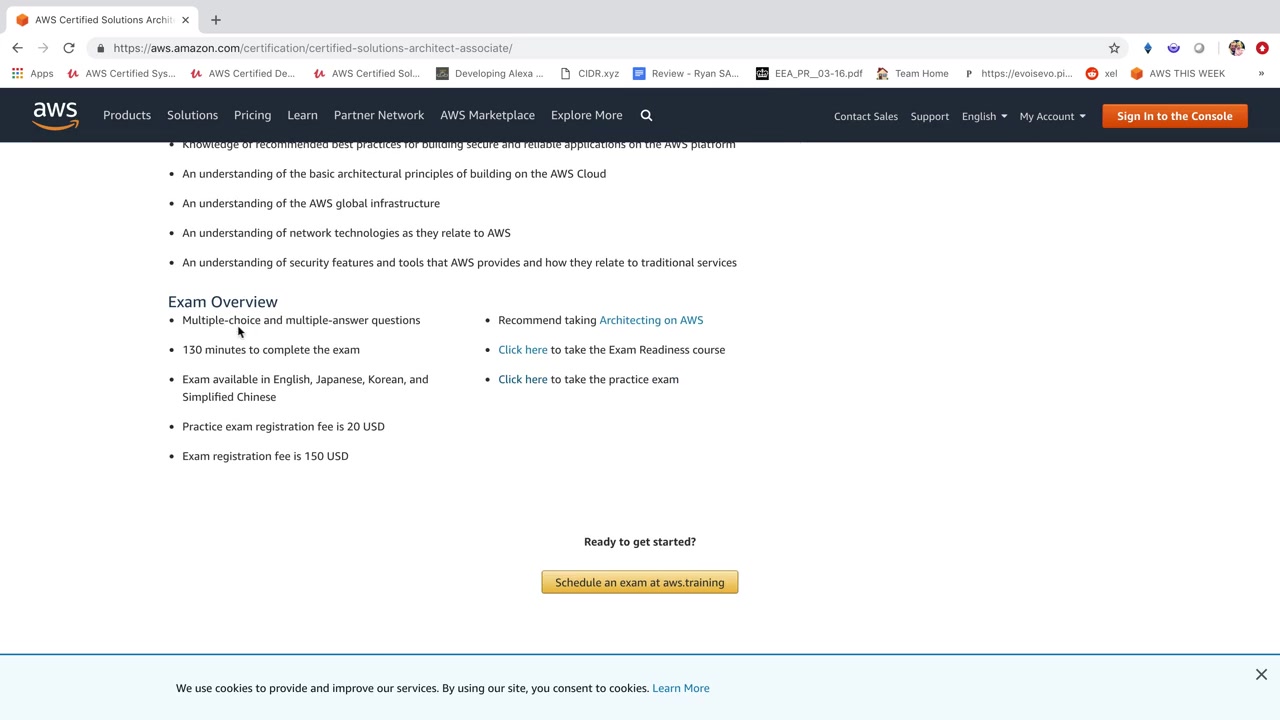
Task: Expand the English language dropdown
Action: coord(984,116)
